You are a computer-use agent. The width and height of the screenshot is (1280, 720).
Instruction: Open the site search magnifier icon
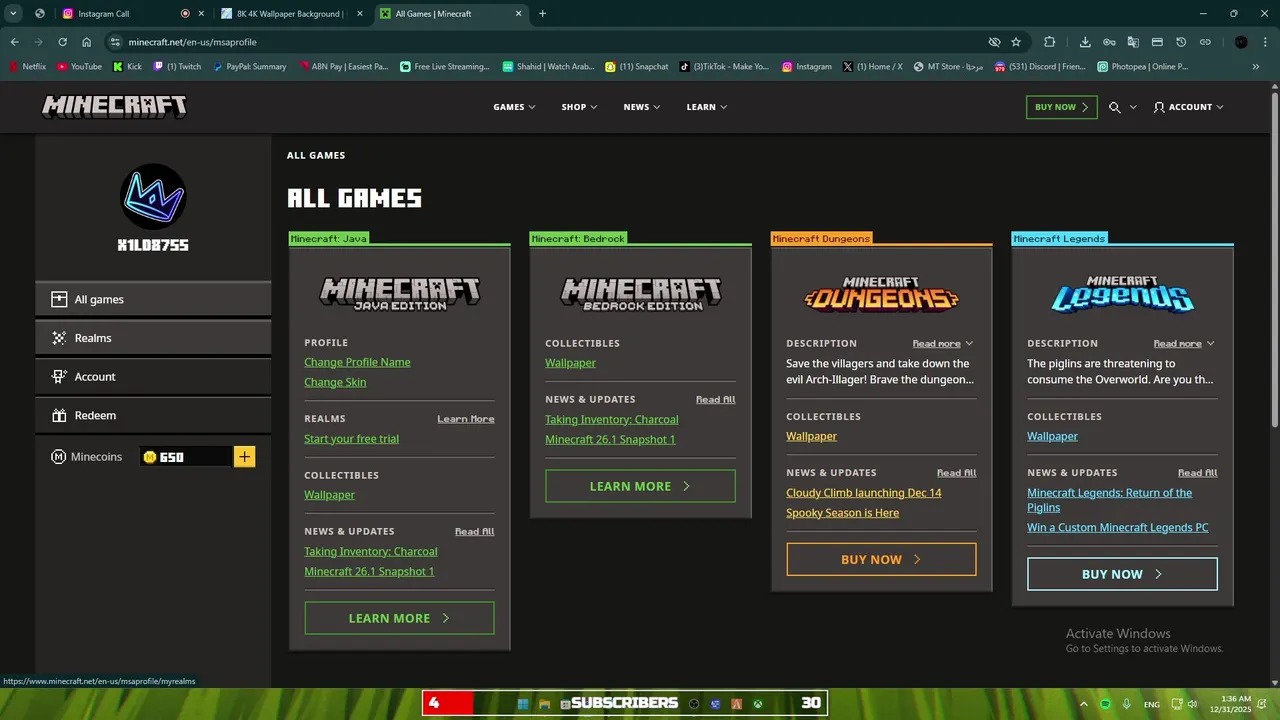tap(1115, 107)
